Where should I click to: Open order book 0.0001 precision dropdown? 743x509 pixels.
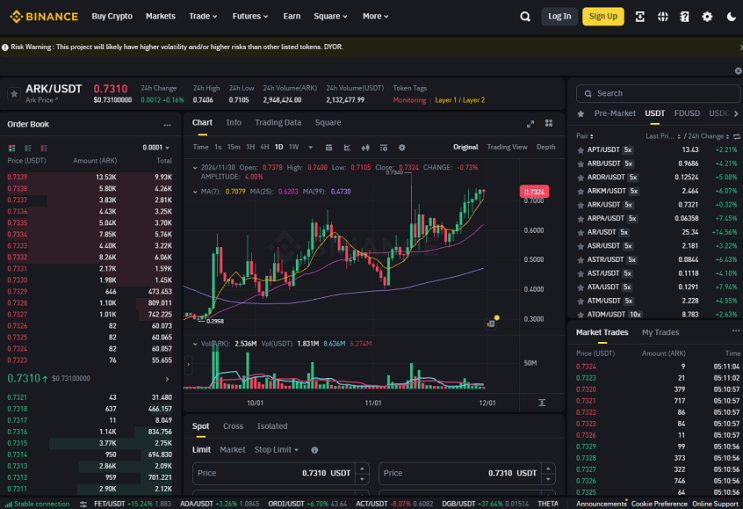[156, 148]
